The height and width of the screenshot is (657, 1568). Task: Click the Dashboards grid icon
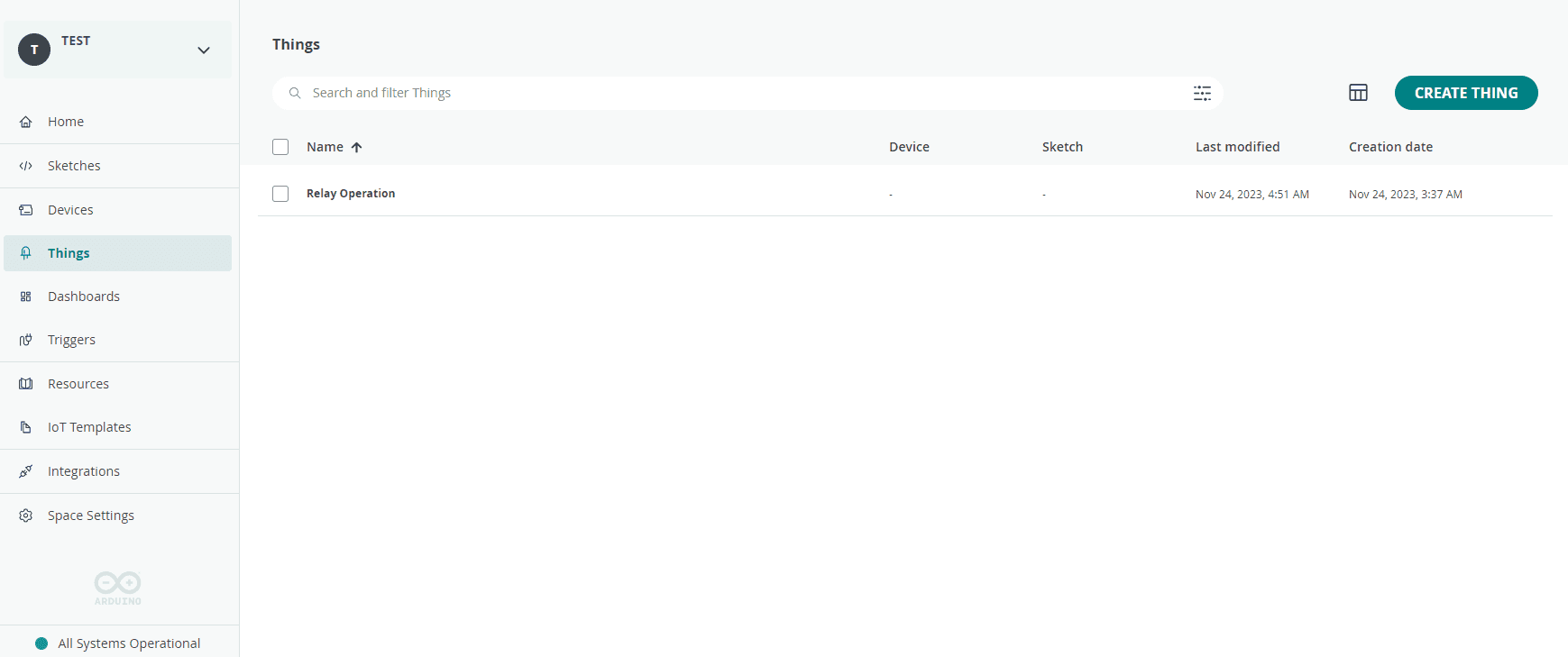[x=26, y=297]
